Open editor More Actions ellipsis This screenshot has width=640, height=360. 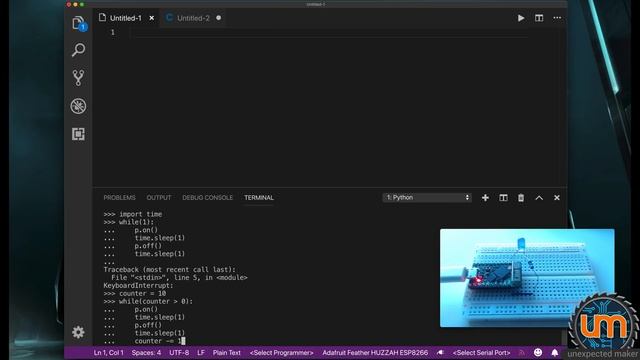(557, 18)
